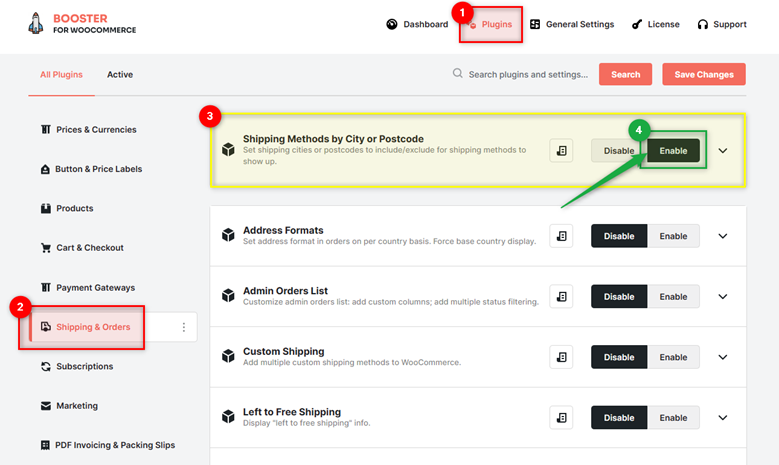Expand Left to Free Shipping chevron
The height and width of the screenshot is (465, 779).
pyautogui.click(x=723, y=418)
